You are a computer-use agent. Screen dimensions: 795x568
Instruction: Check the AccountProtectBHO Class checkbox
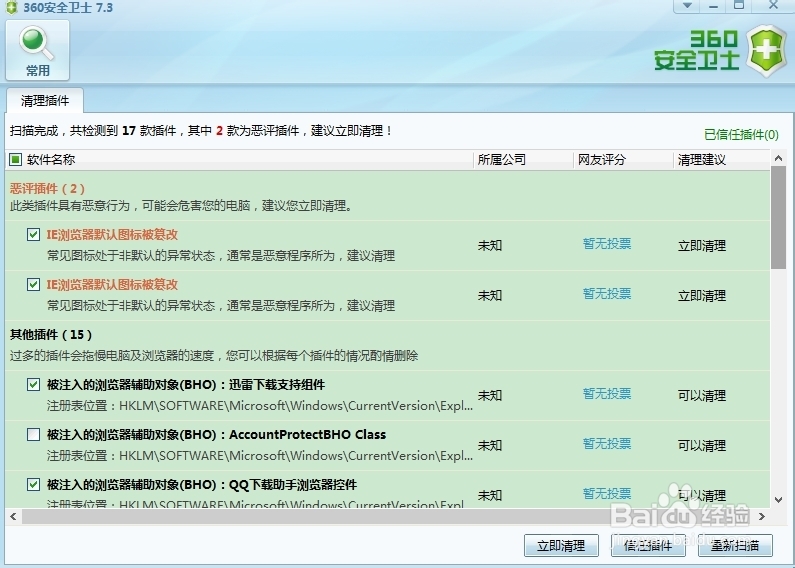(33, 435)
